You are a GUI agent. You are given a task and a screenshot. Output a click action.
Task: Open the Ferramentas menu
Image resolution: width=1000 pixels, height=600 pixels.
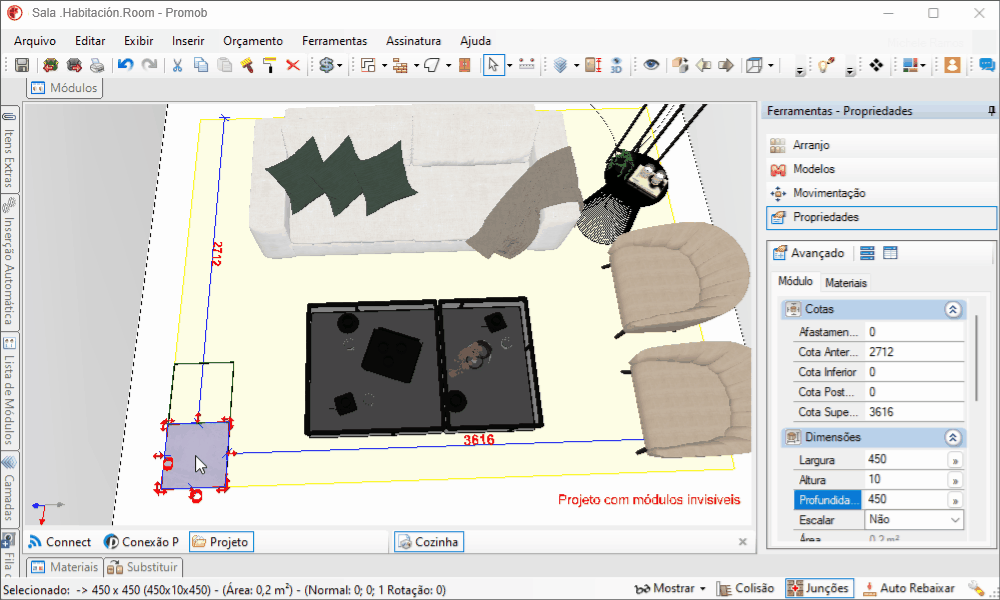[334, 41]
